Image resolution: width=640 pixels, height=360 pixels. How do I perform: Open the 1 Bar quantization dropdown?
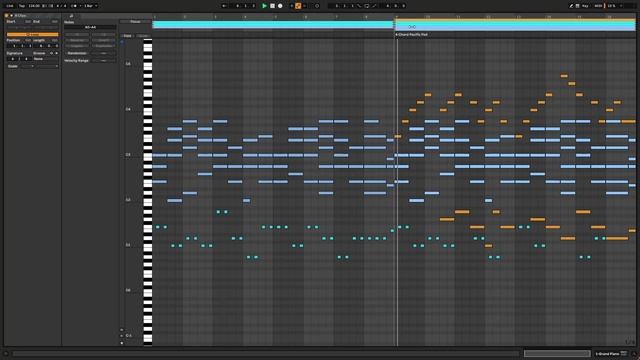coord(90,6)
